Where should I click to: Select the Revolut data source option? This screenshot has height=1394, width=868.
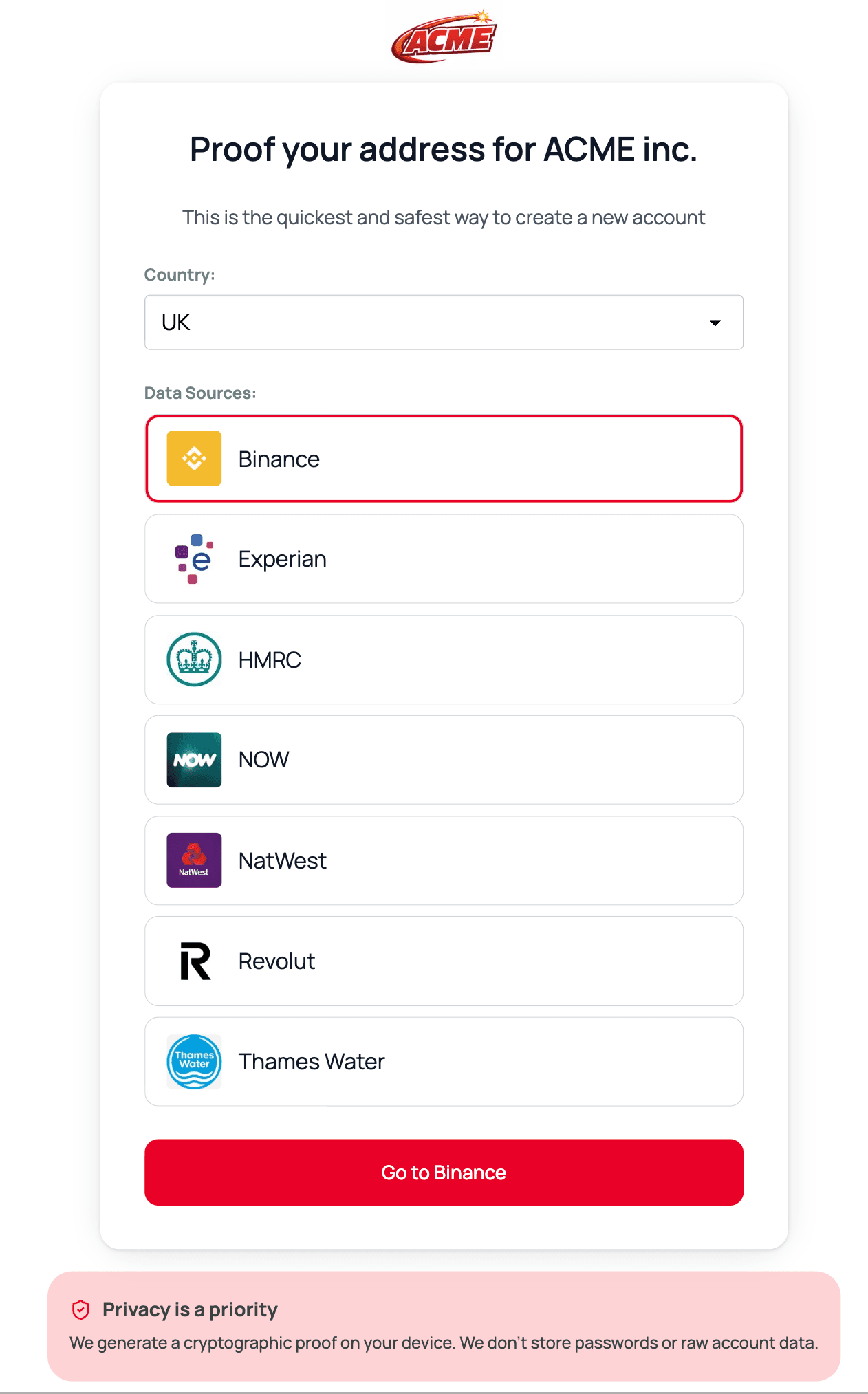pos(444,961)
